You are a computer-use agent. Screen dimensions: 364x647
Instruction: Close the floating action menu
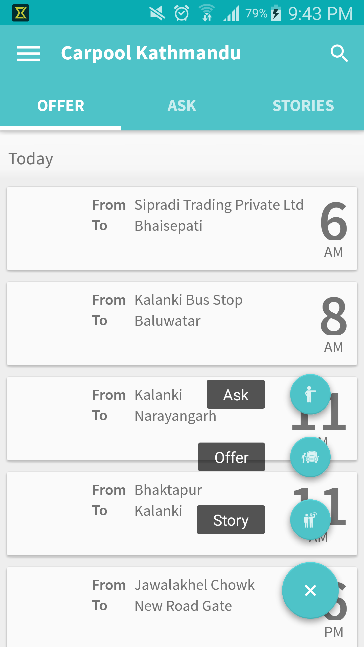[310, 590]
